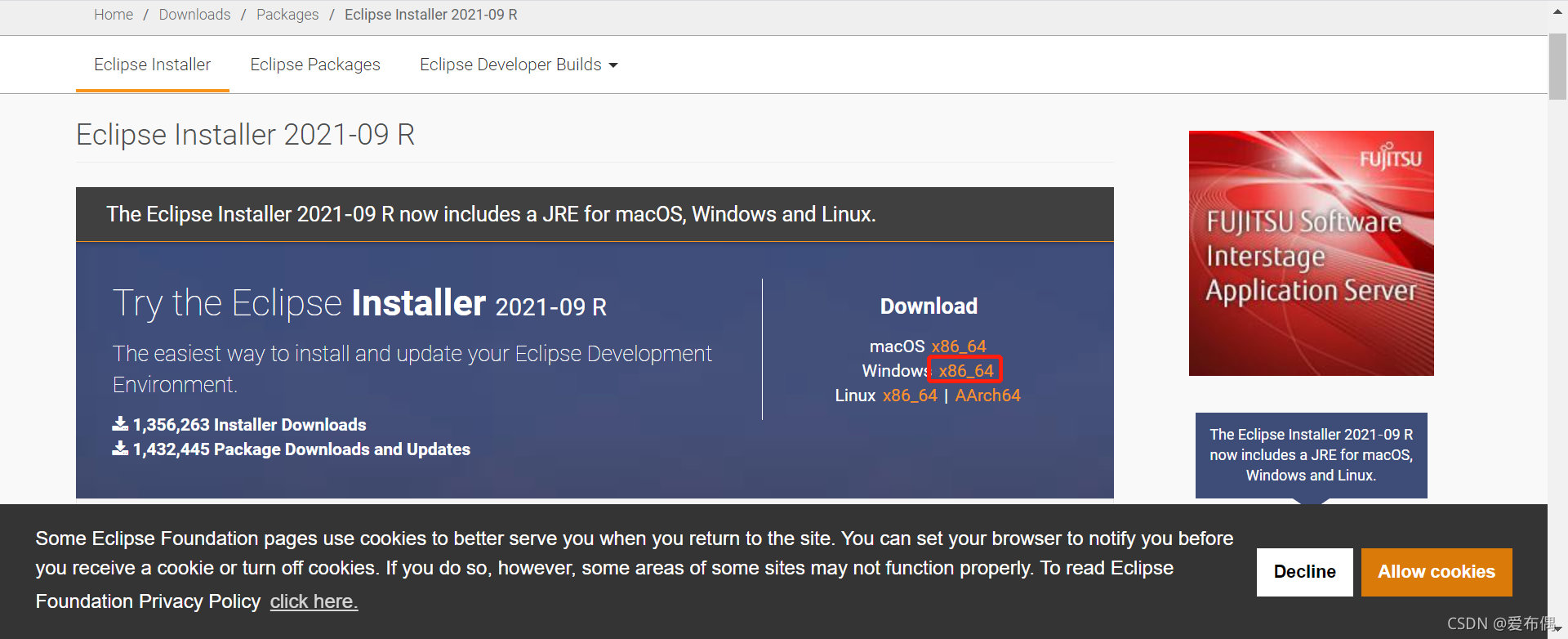Click the JRE announcement box under ad
The image size is (1568, 639).
(1312, 455)
